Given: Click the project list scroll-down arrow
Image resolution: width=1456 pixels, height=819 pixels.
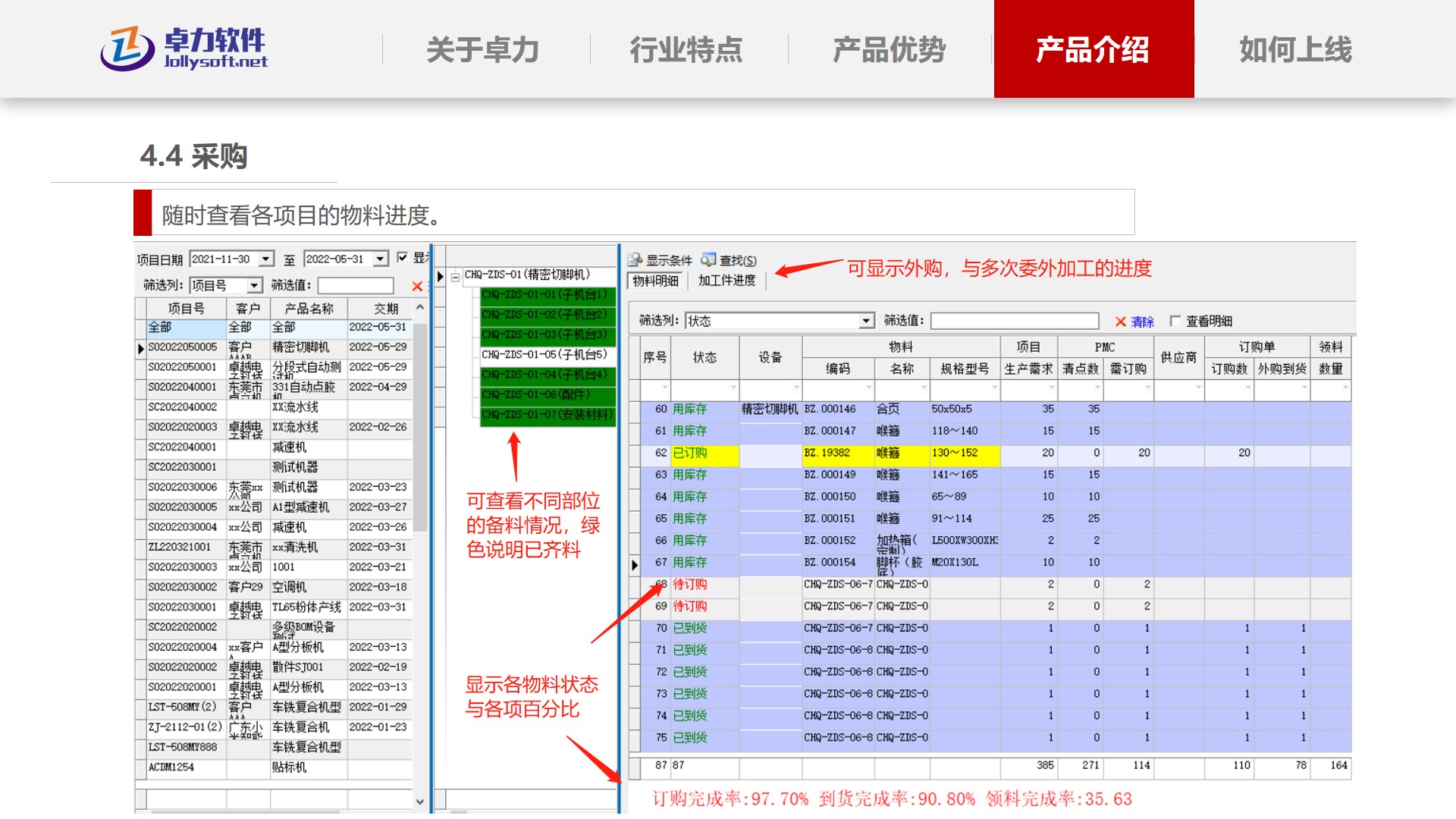Looking at the screenshot, I should 420,802.
